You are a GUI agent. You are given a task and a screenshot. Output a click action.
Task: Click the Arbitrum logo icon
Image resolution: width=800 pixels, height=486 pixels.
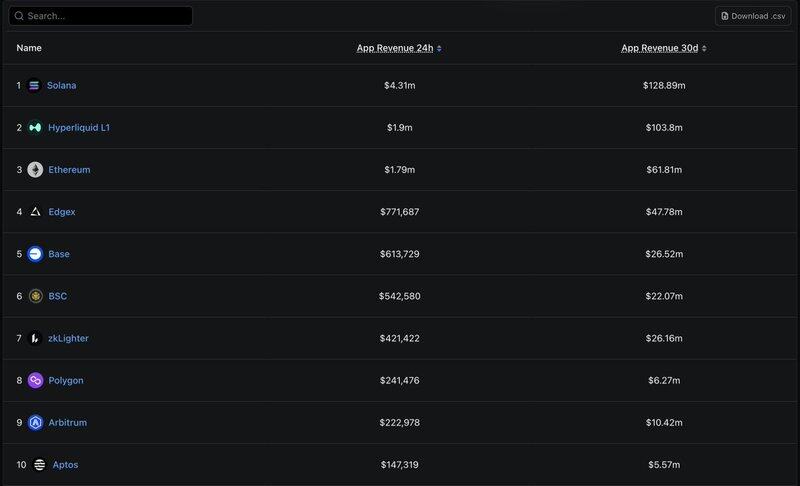point(35,422)
